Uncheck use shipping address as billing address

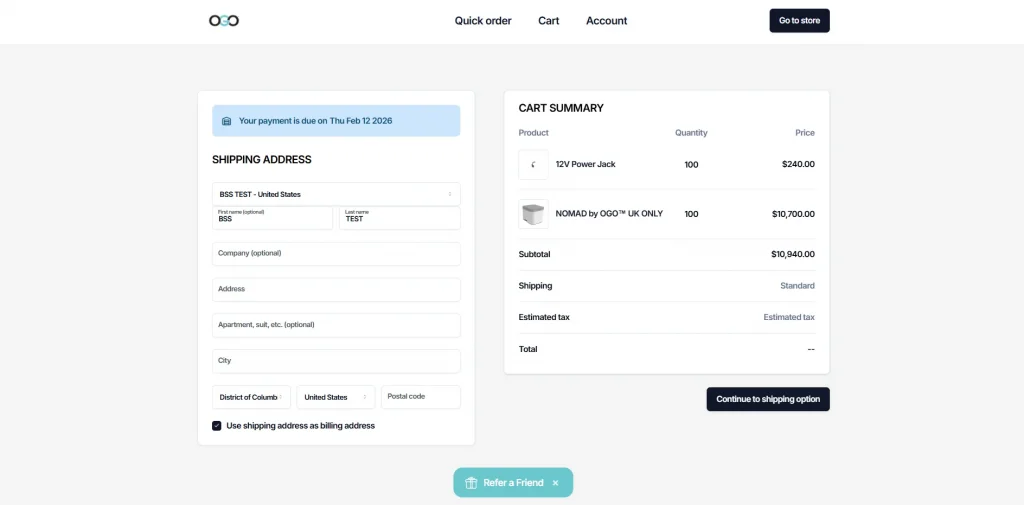[217, 426]
